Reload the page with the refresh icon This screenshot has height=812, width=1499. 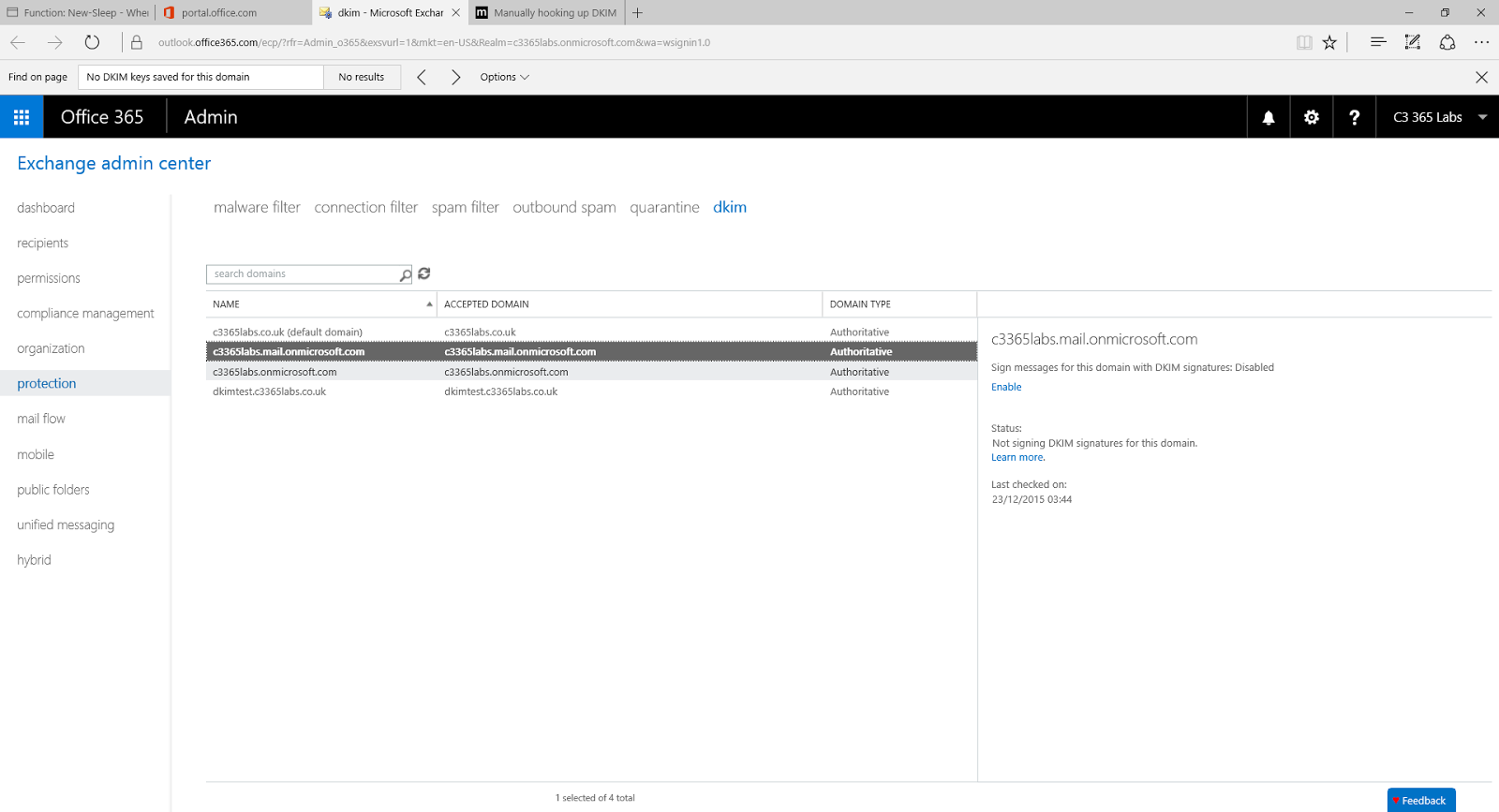pyautogui.click(x=92, y=42)
